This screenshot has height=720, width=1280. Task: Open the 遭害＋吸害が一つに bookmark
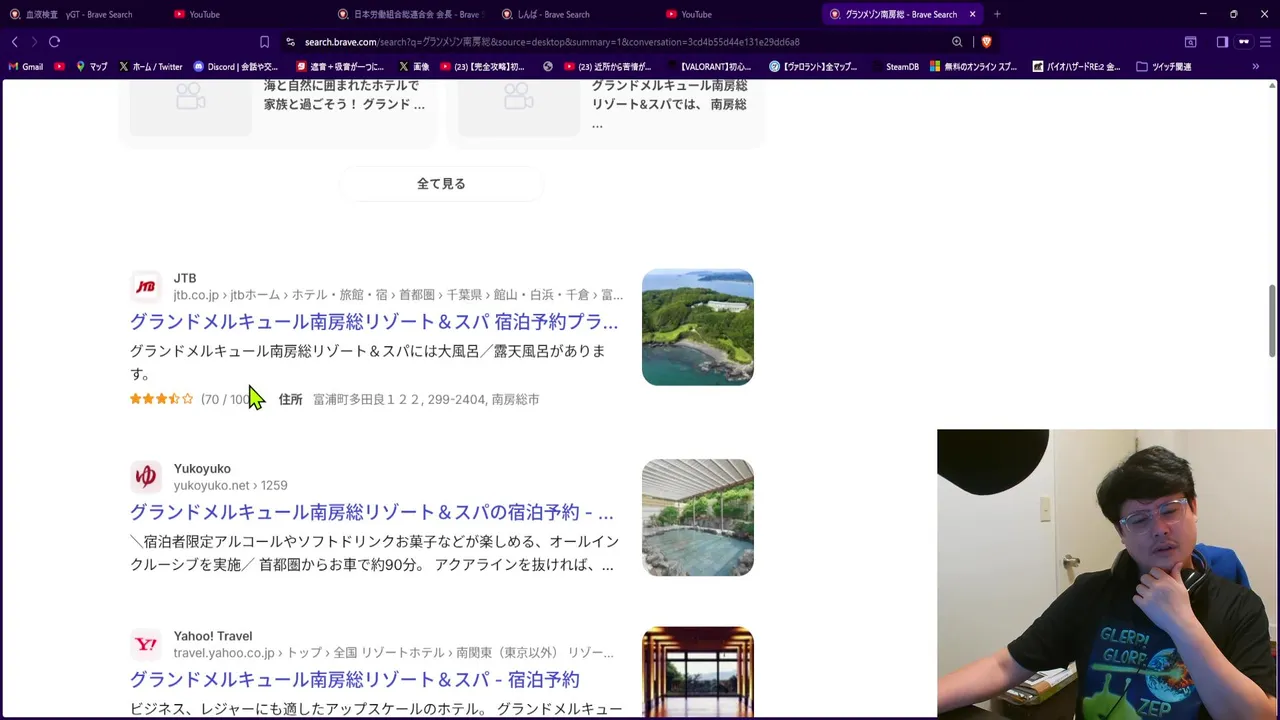click(340, 67)
